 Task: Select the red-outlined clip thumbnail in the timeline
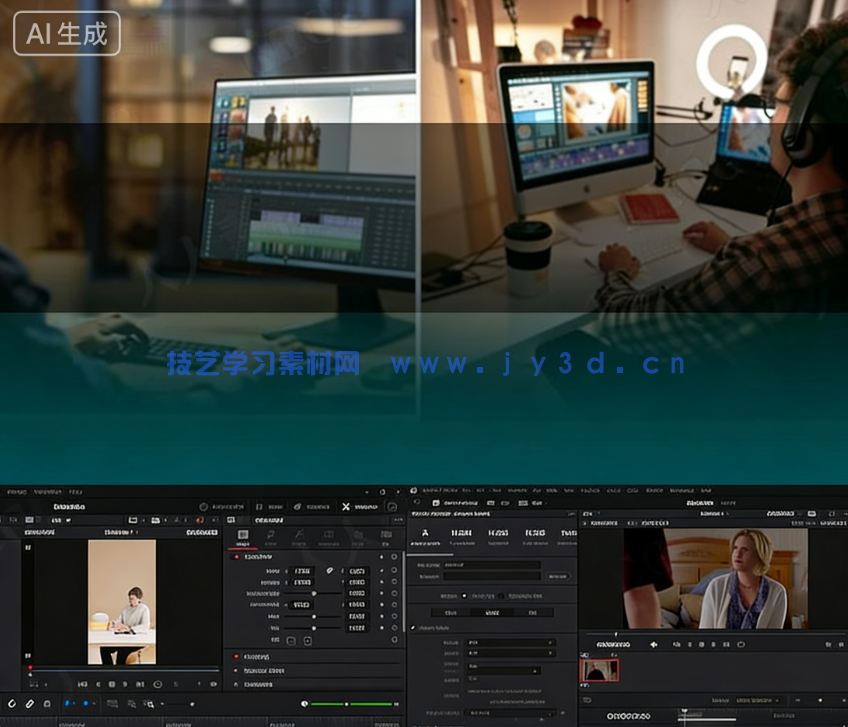[599, 670]
